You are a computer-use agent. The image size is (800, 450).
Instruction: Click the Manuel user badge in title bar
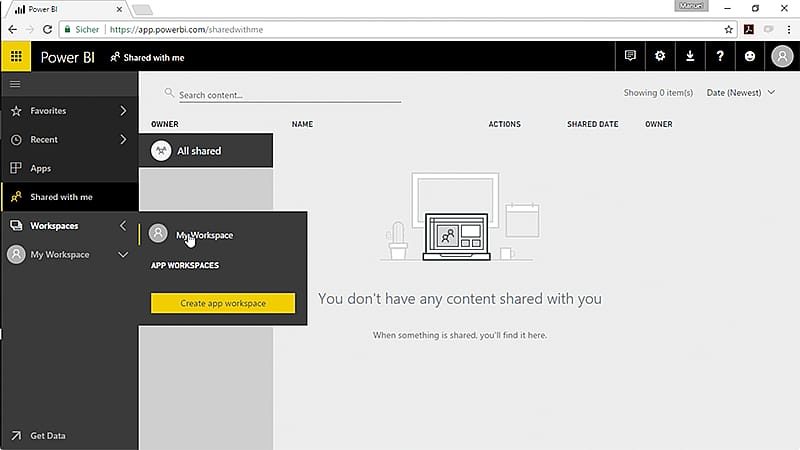[691, 6]
